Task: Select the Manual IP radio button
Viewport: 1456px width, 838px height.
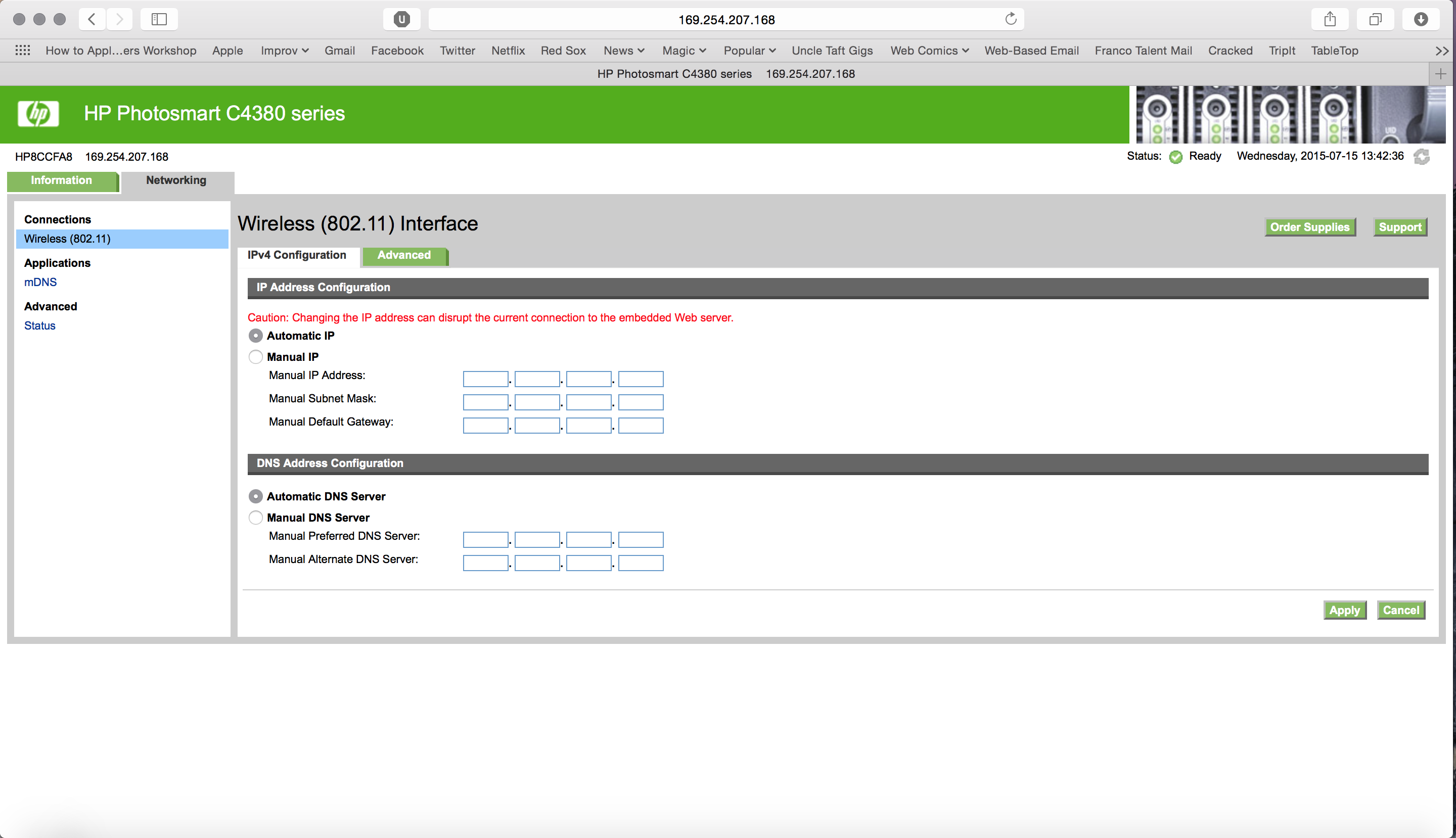Action: click(x=256, y=357)
